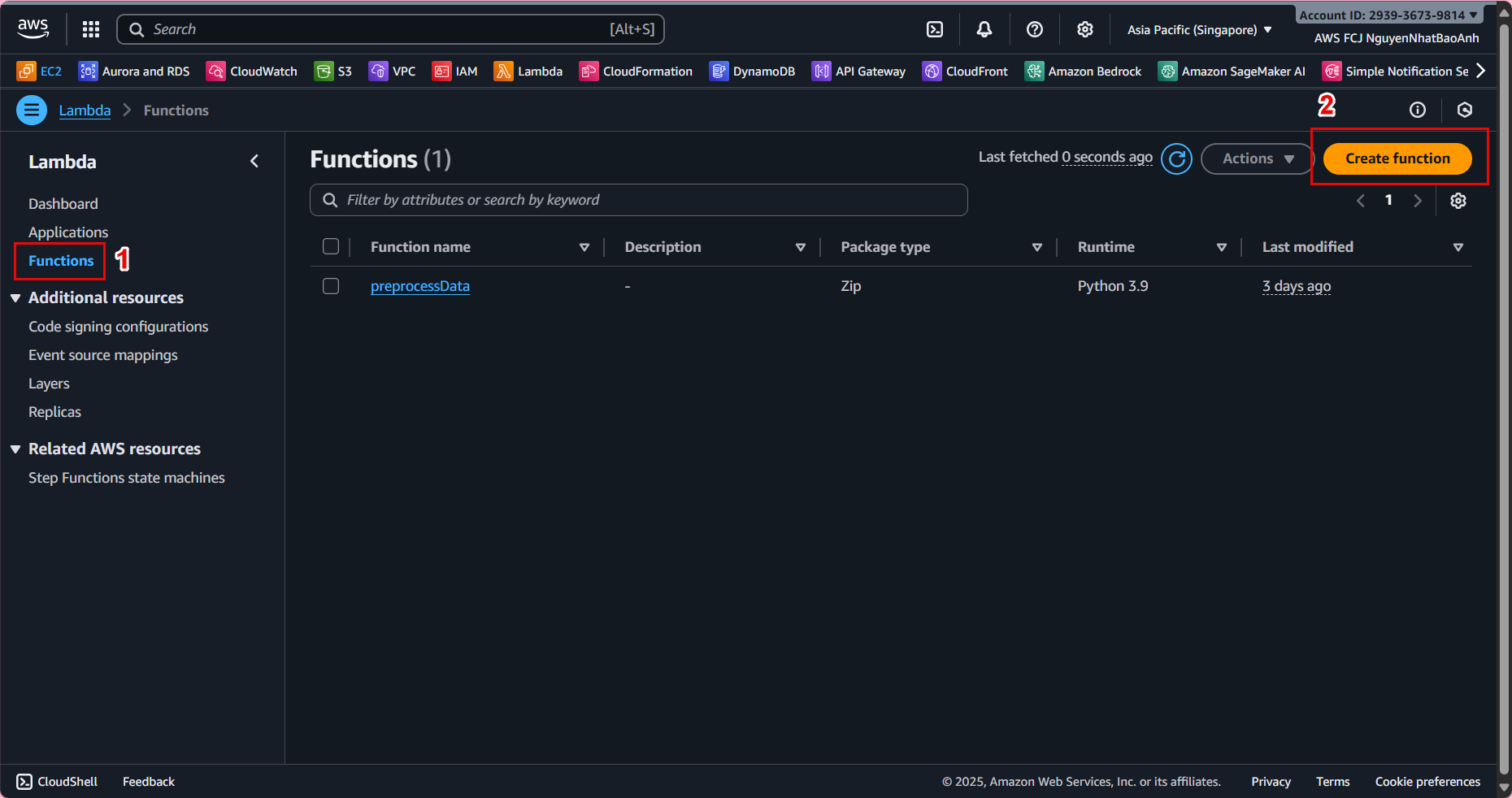This screenshot has width=1512, height=798.
Task: Open Code signing configurations
Action: coord(119,327)
